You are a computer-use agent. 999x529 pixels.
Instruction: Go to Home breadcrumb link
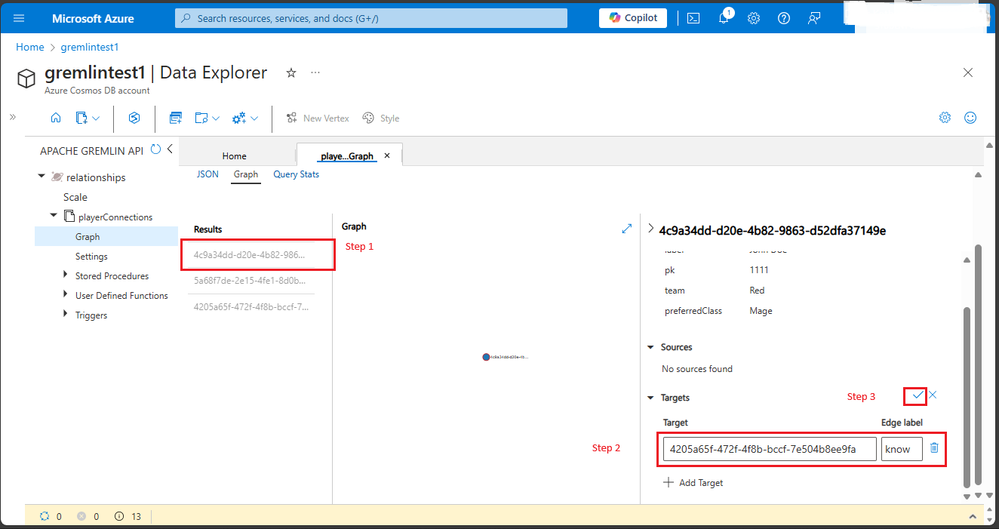coord(30,47)
